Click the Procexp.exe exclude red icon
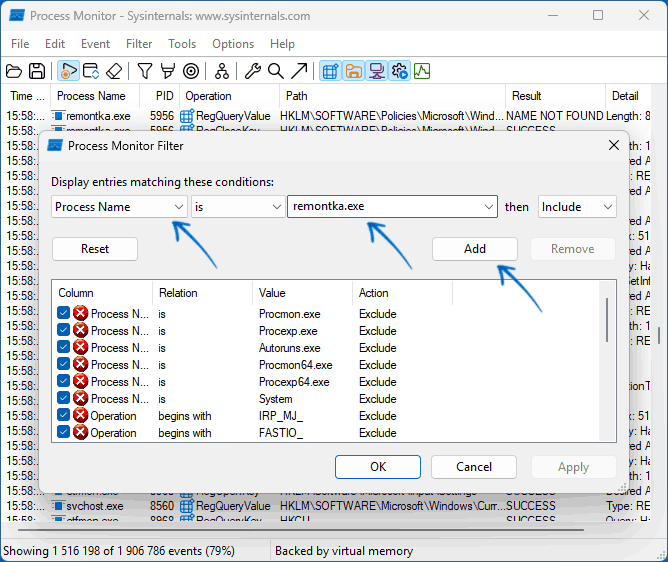Image resolution: width=668 pixels, height=562 pixels. [x=81, y=330]
